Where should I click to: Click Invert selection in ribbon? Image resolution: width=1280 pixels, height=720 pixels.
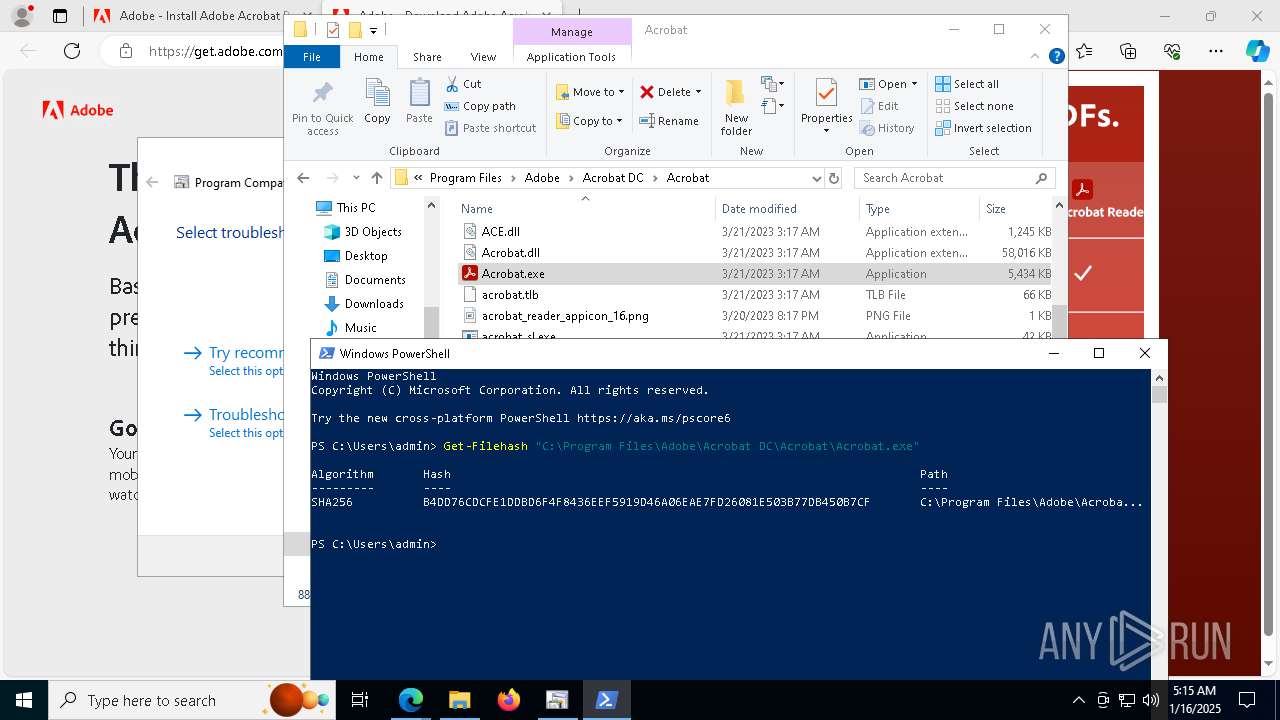tap(983, 128)
